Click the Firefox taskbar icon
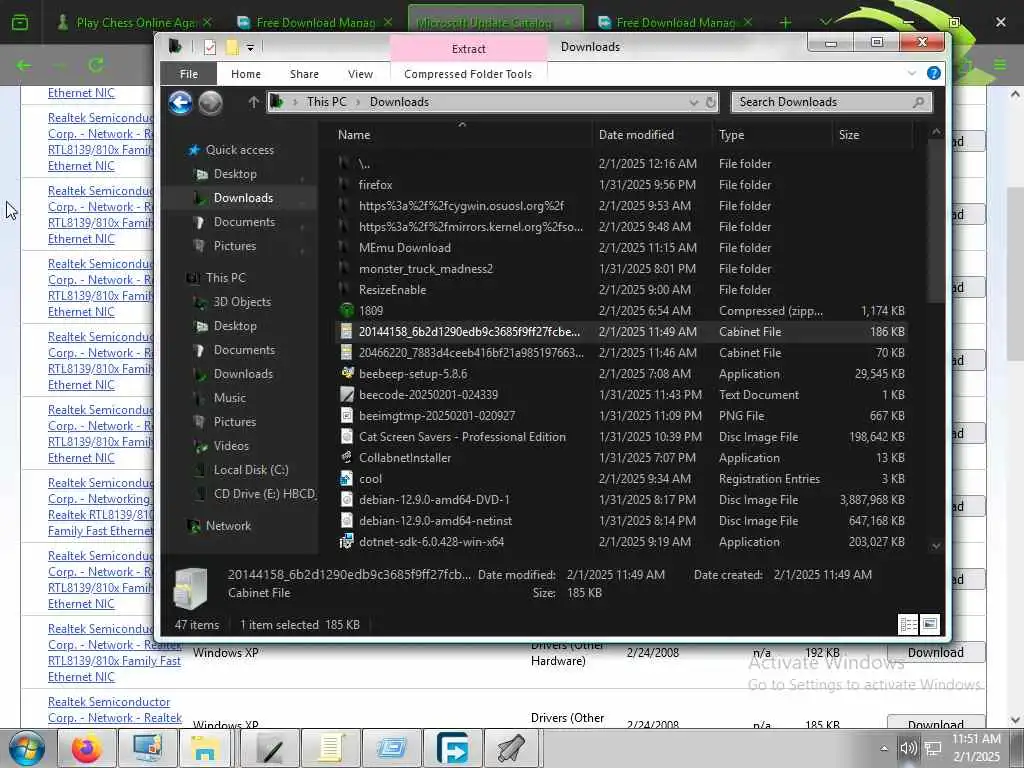This screenshot has height=768, width=1024. pyautogui.click(x=87, y=748)
